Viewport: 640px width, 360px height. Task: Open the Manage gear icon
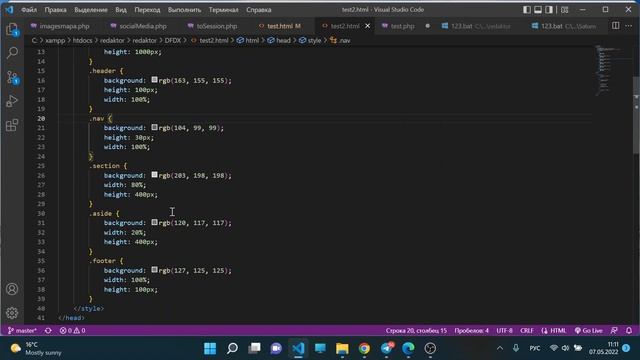(12, 313)
